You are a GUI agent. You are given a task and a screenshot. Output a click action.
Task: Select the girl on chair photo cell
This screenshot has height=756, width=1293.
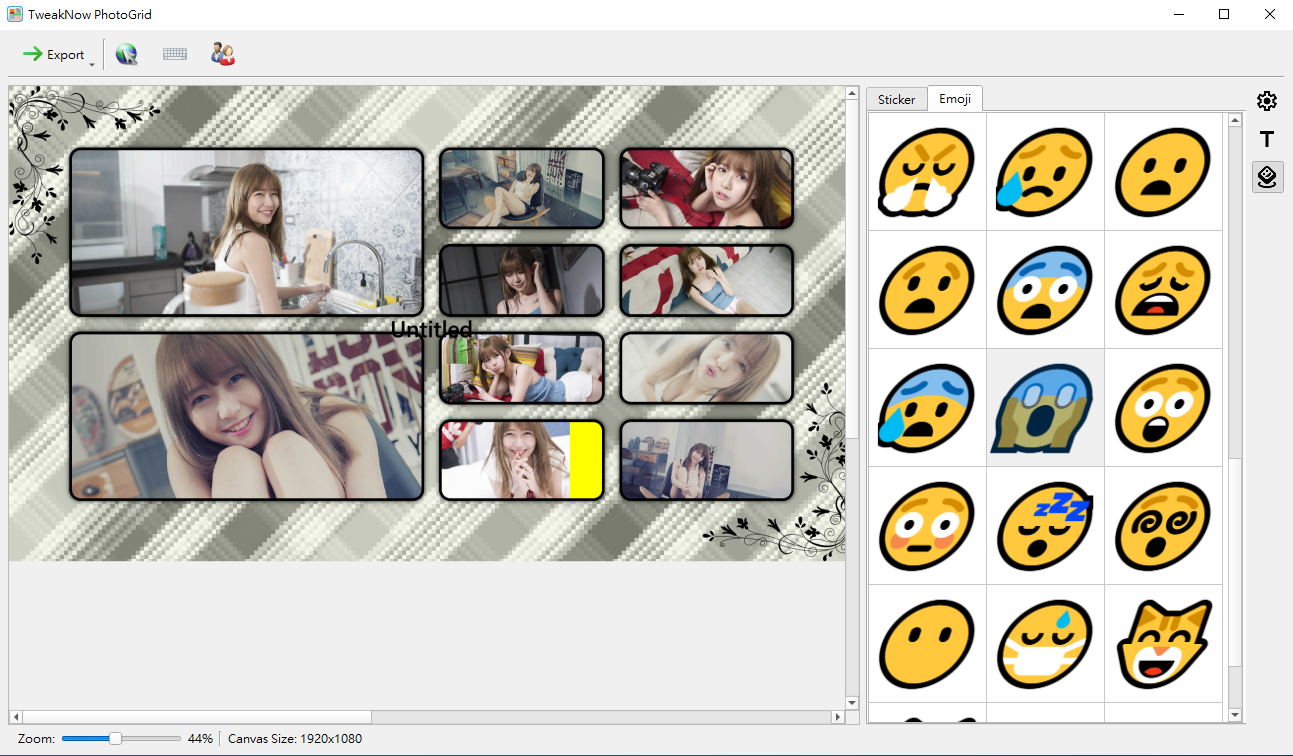coord(522,188)
